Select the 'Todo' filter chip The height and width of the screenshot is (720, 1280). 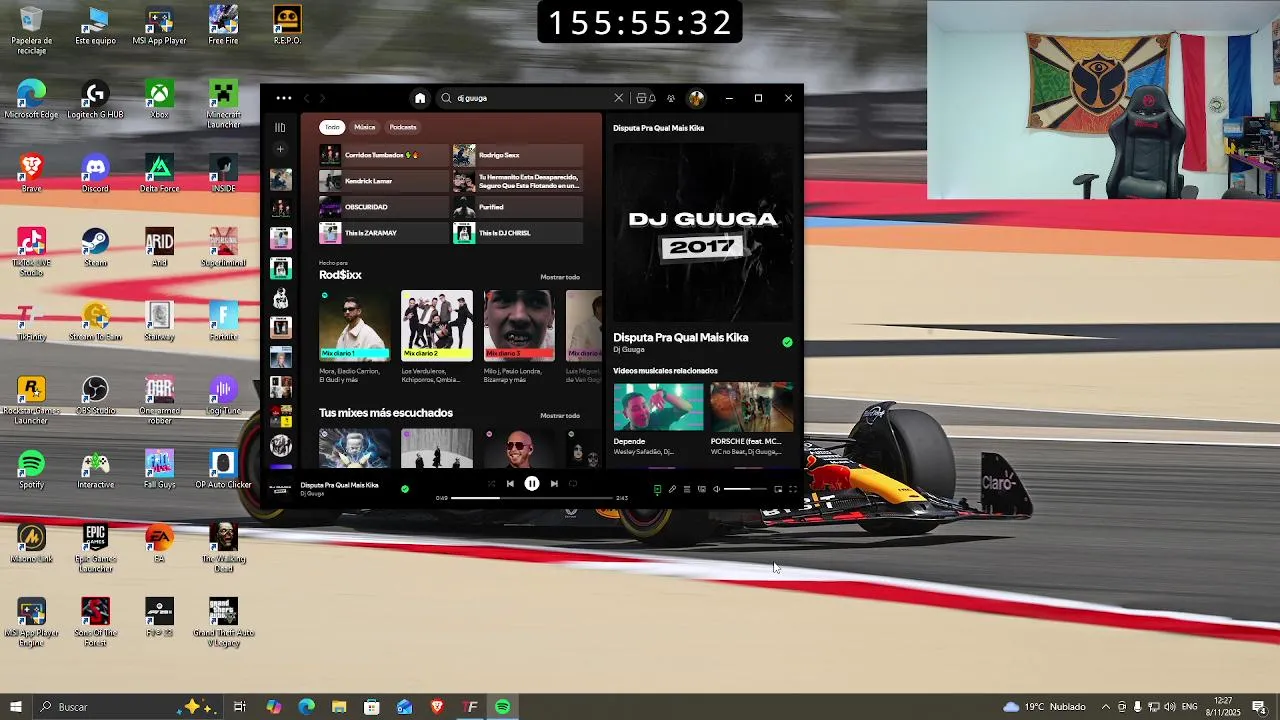point(332,127)
